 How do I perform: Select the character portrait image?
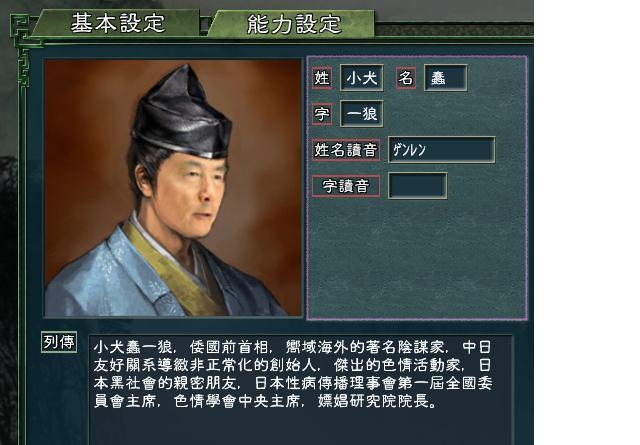tap(173, 188)
